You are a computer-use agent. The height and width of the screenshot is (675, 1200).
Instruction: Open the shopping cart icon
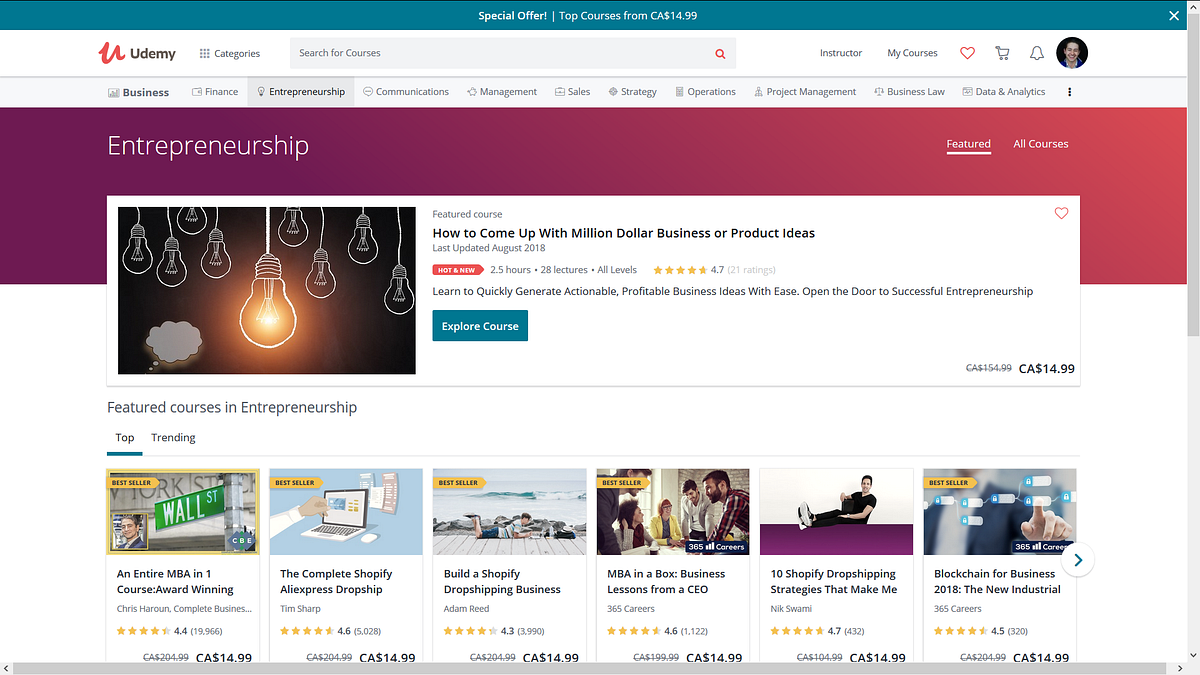click(1002, 53)
